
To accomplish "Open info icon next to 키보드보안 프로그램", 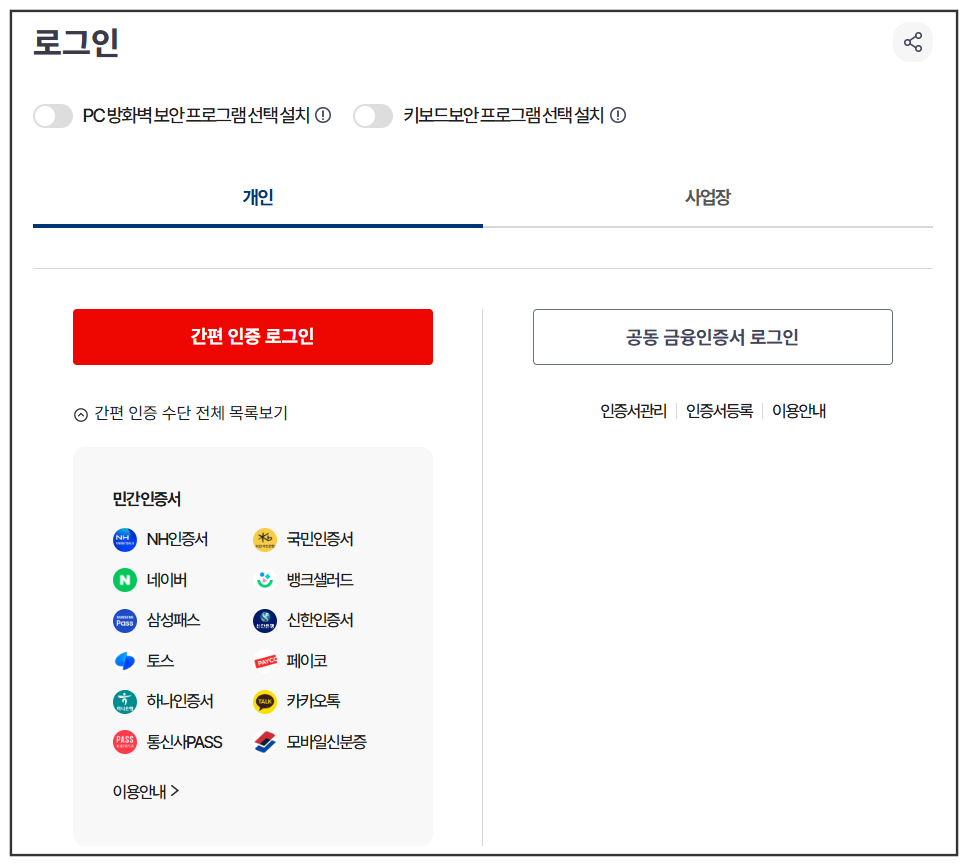I will (618, 115).
